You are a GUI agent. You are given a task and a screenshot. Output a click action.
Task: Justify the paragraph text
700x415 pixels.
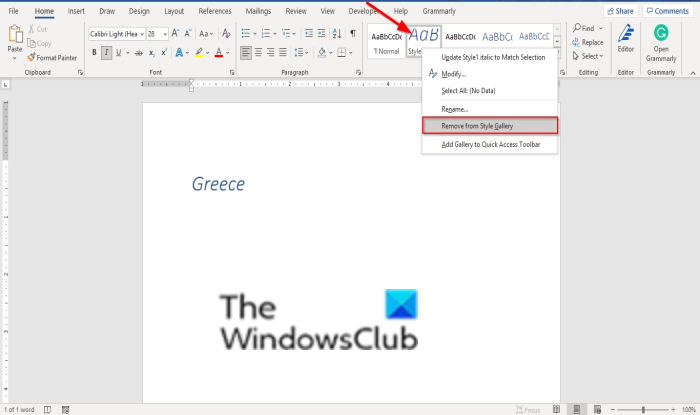pyautogui.click(x=283, y=53)
